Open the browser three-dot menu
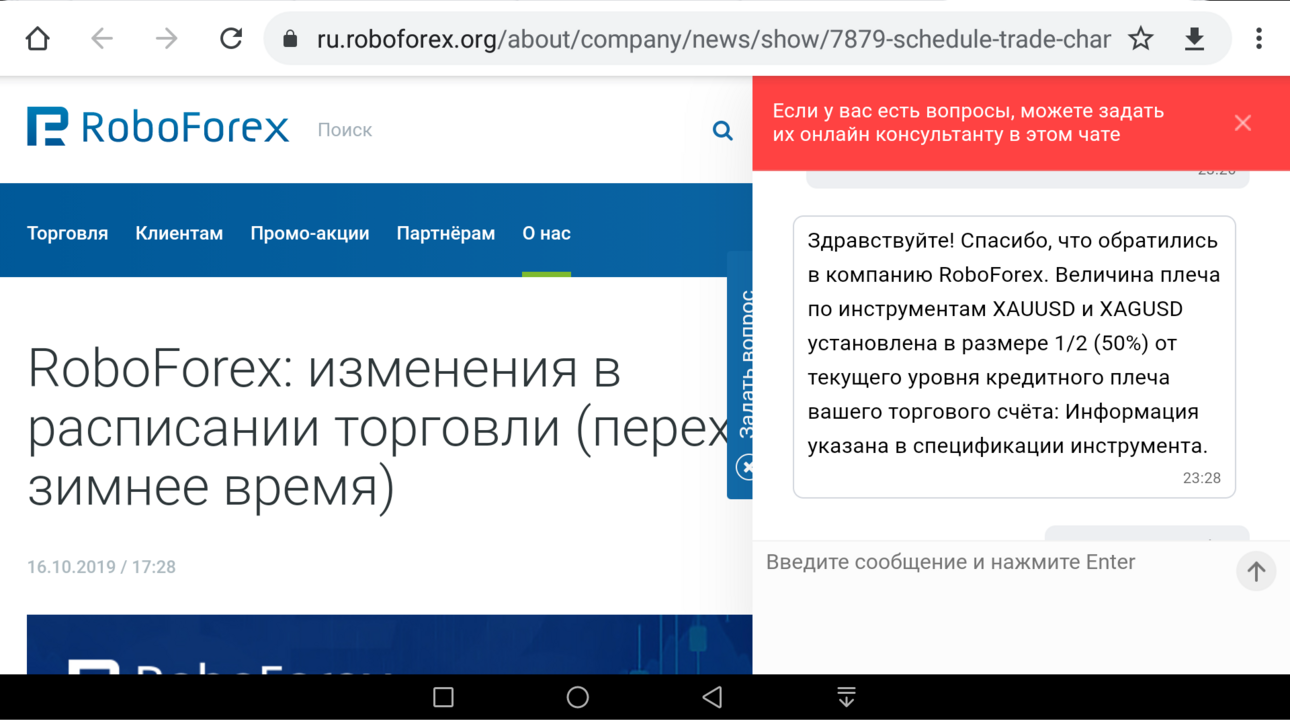 coord(1259,39)
